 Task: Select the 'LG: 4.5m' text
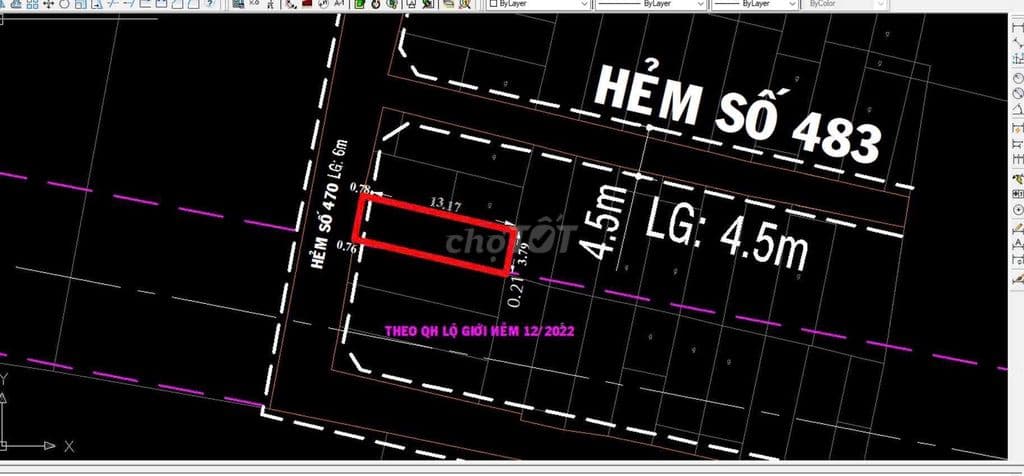pos(726,237)
